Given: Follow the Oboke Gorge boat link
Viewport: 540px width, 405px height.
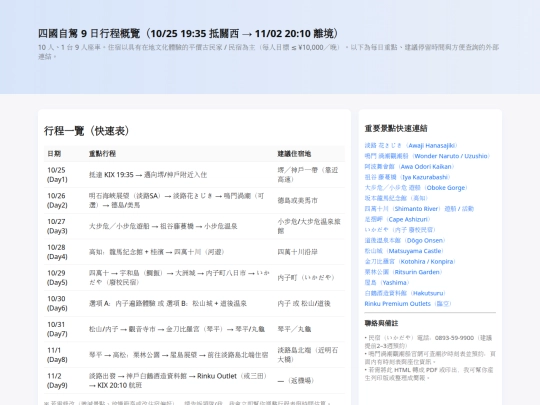Looking at the screenshot, I should [416, 188].
